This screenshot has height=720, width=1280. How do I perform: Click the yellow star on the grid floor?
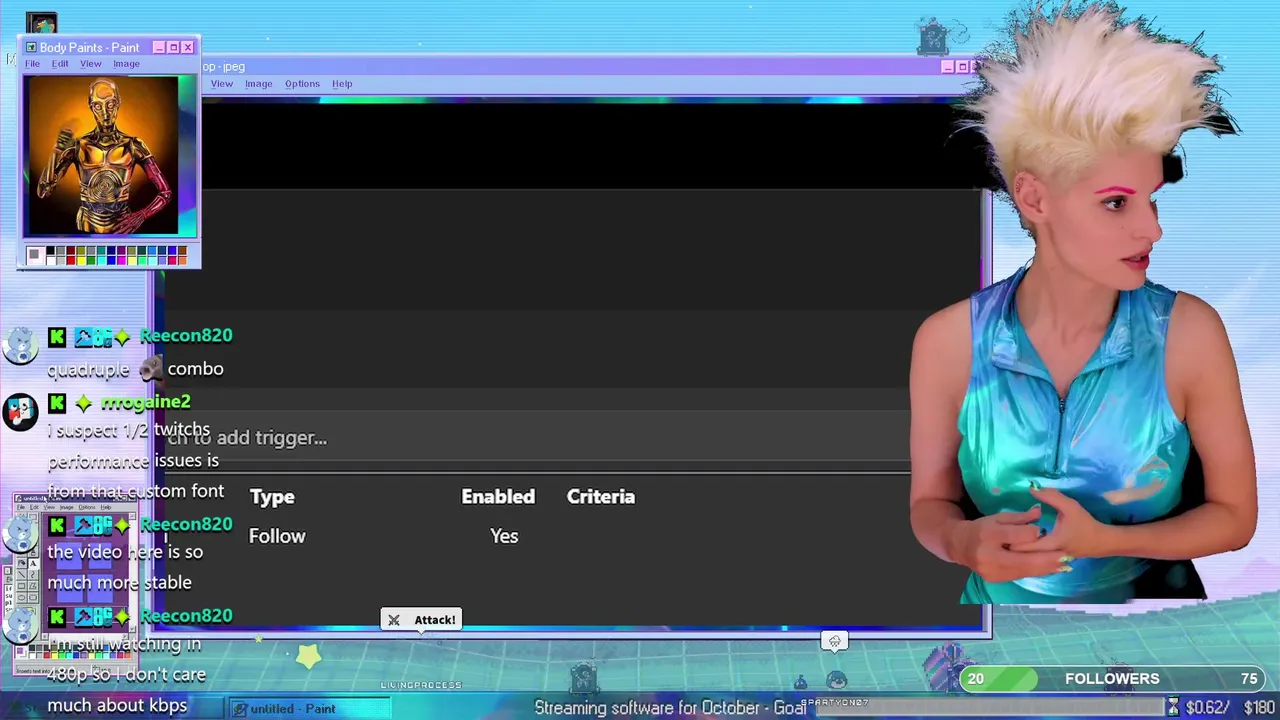tap(309, 656)
